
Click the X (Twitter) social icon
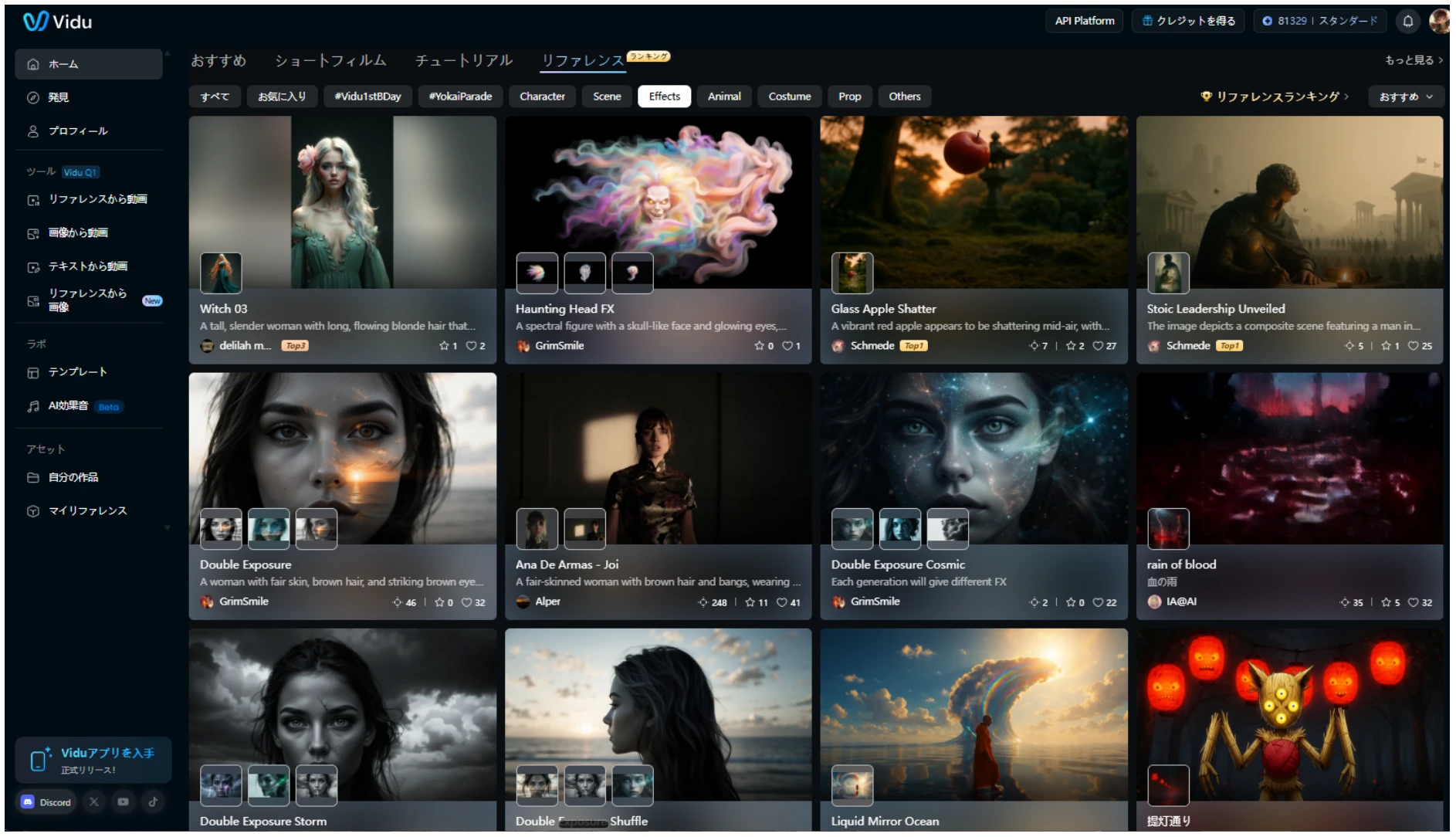tap(93, 802)
